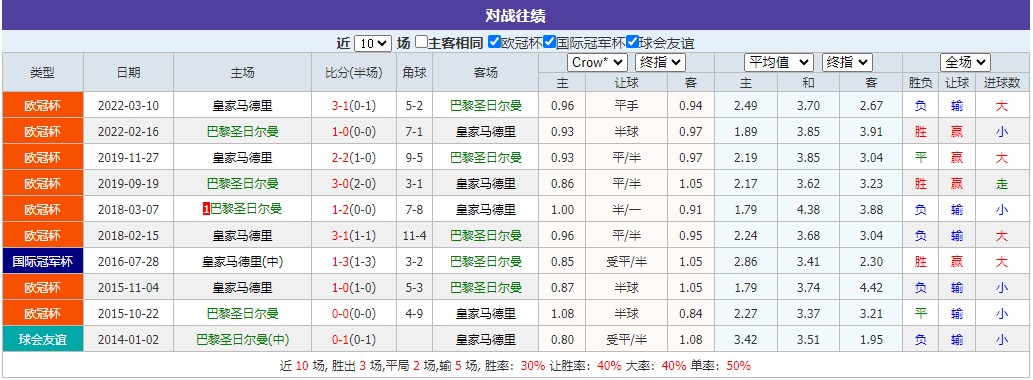Screen dimensions: 1033x380
Task: Open the 终指 dropdown next to Crow*
Action: pos(660,63)
